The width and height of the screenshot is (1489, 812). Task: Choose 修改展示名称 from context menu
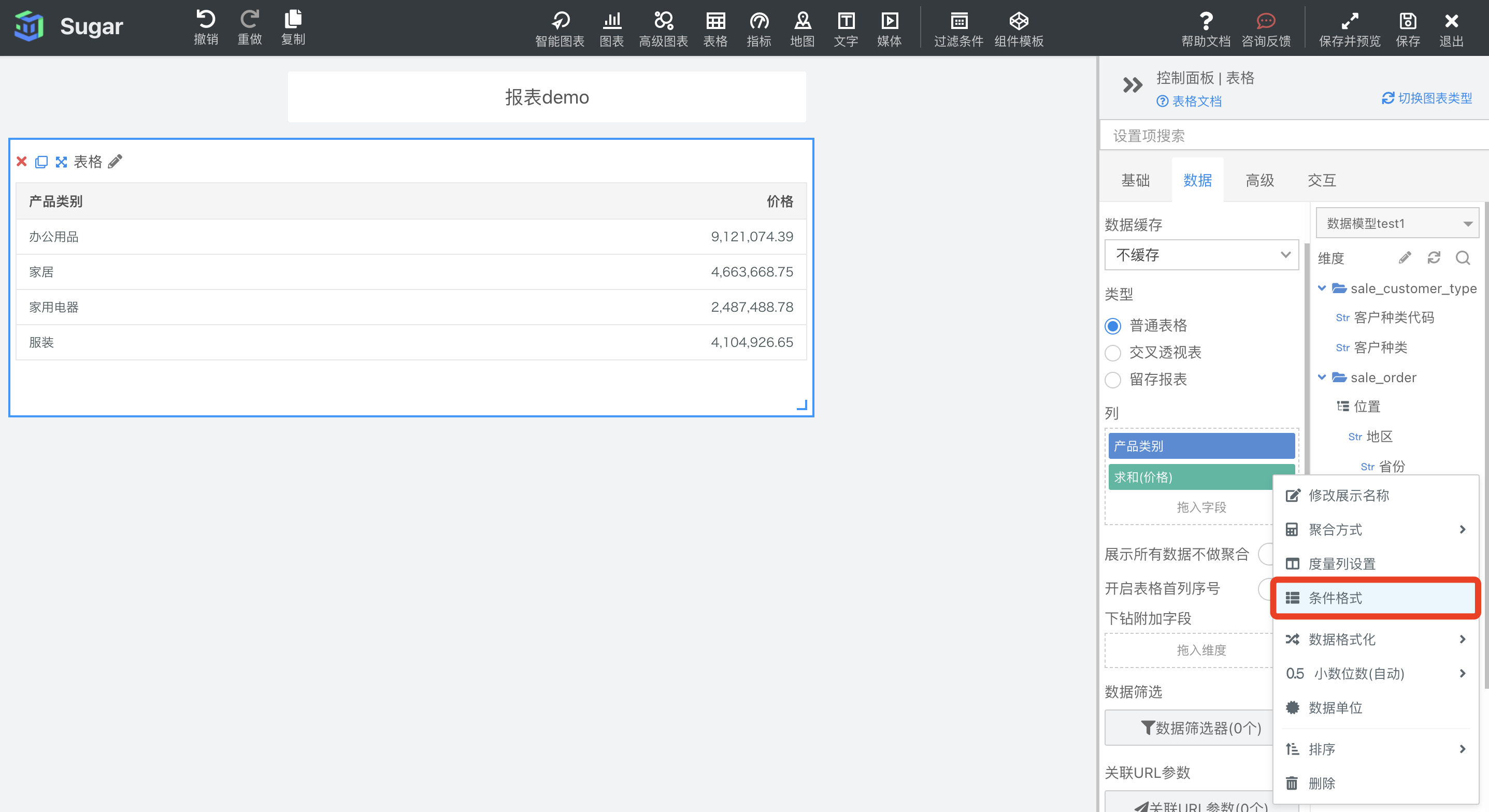tap(1376, 495)
